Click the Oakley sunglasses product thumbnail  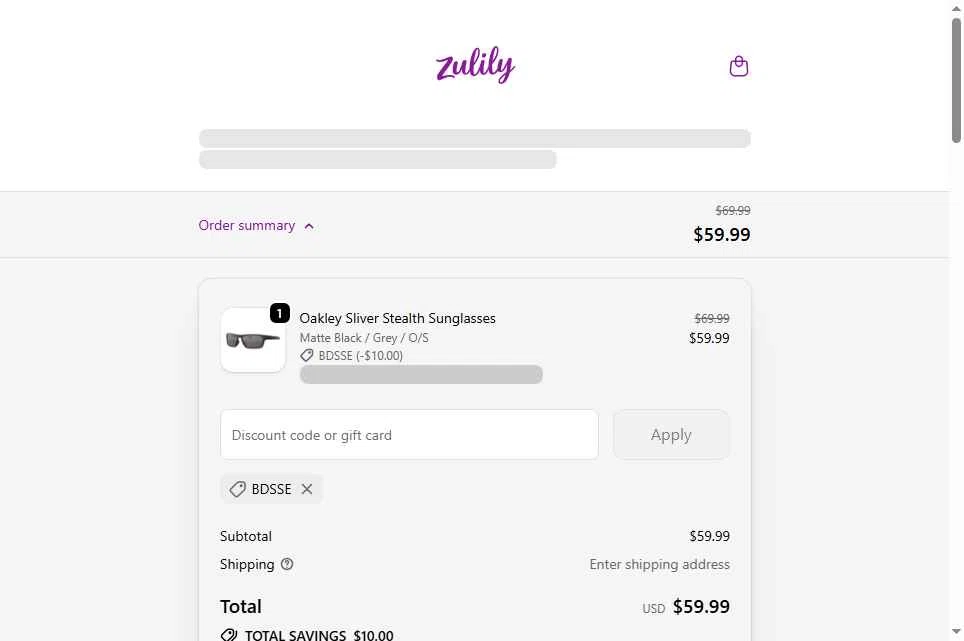[x=253, y=340]
